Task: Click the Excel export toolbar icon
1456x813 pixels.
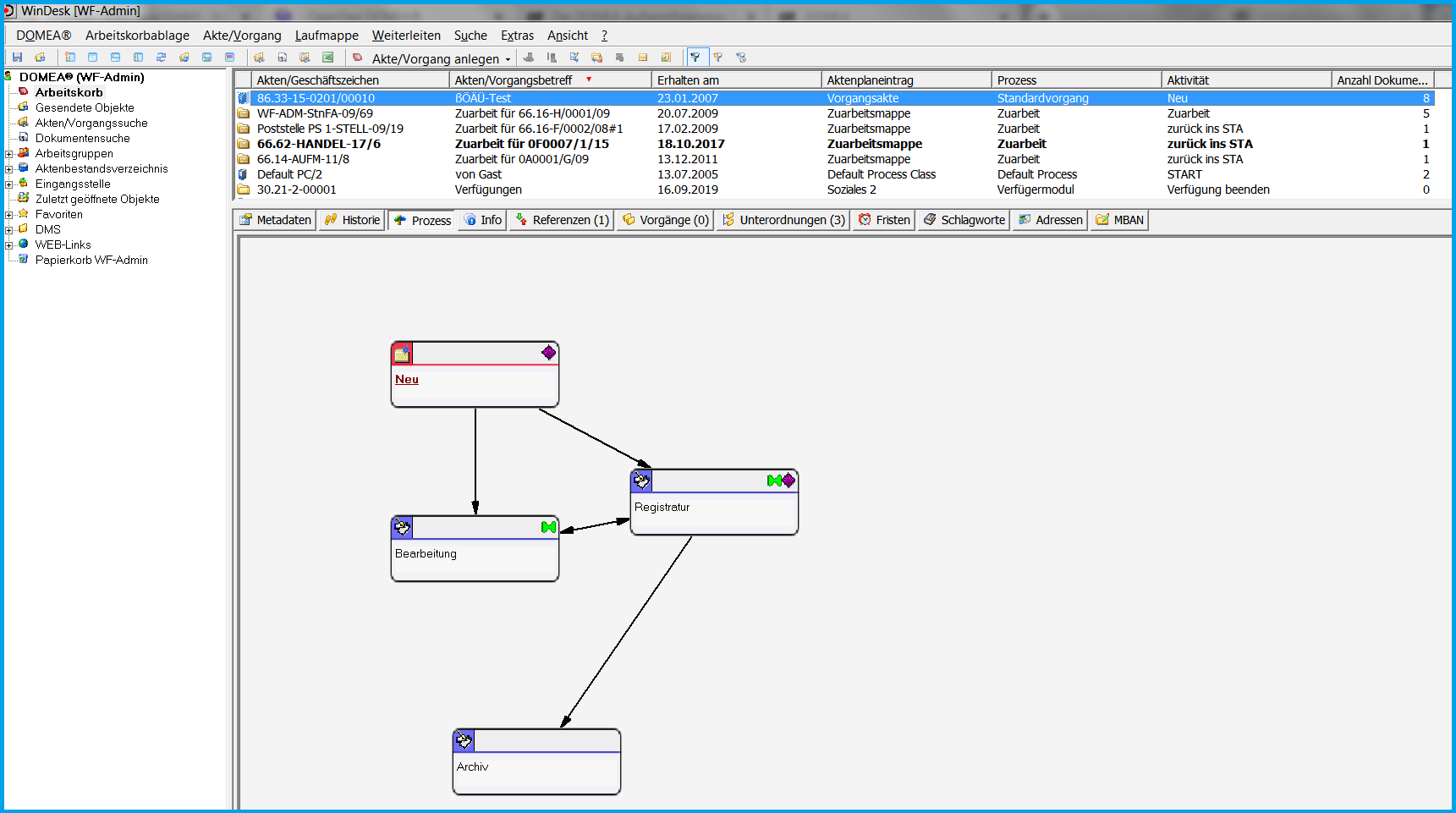Action: pyautogui.click(x=327, y=58)
